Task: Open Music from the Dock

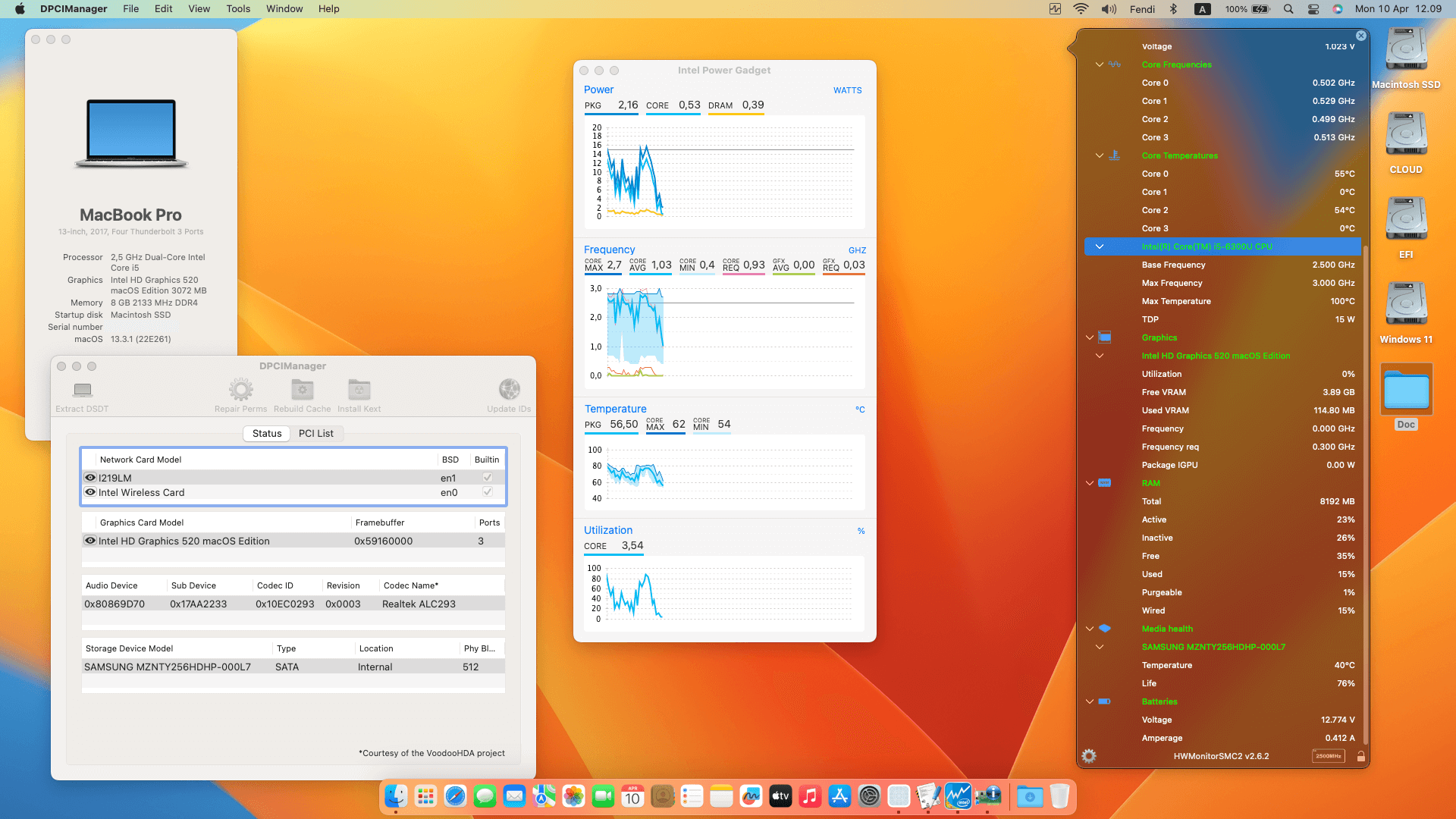Action: [x=810, y=796]
